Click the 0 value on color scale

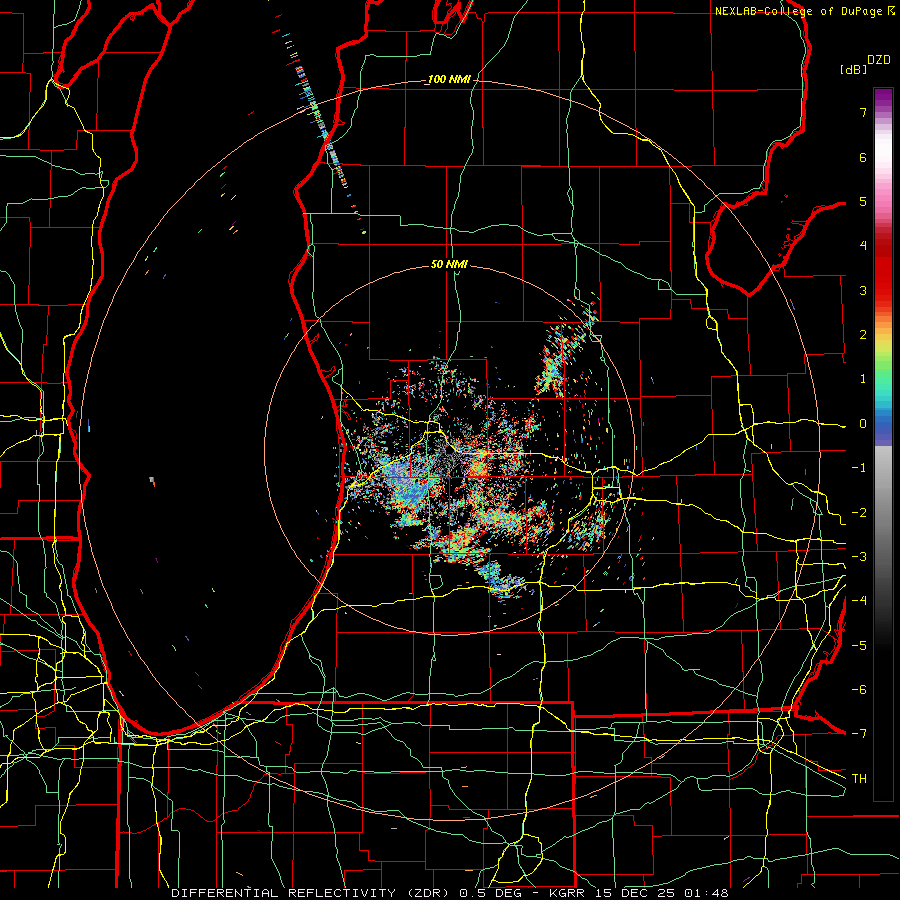tap(863, 424)
